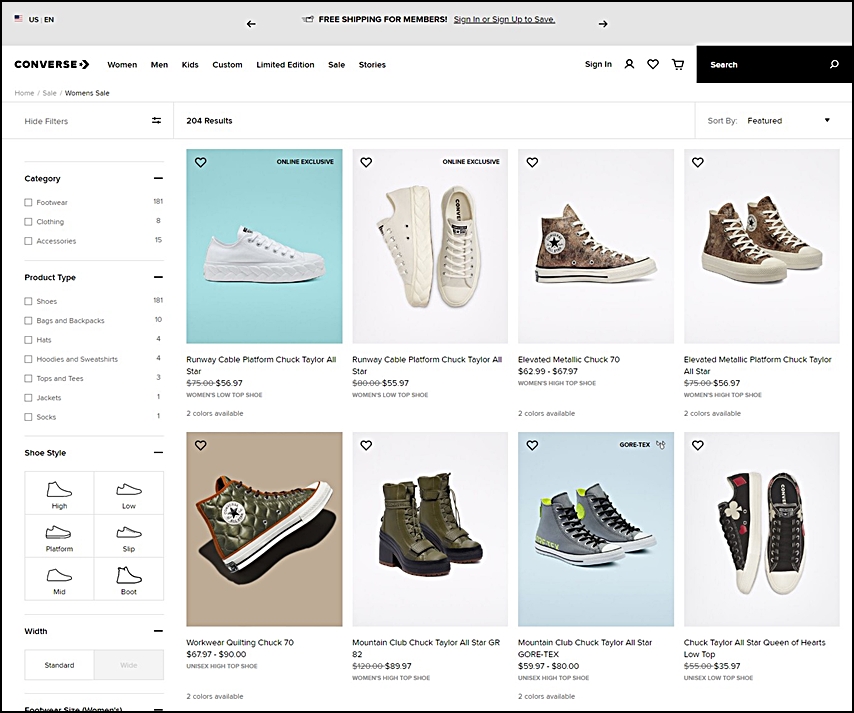Check the Jackets filter
The image size is (854, 713).
(x=28, y=398)
